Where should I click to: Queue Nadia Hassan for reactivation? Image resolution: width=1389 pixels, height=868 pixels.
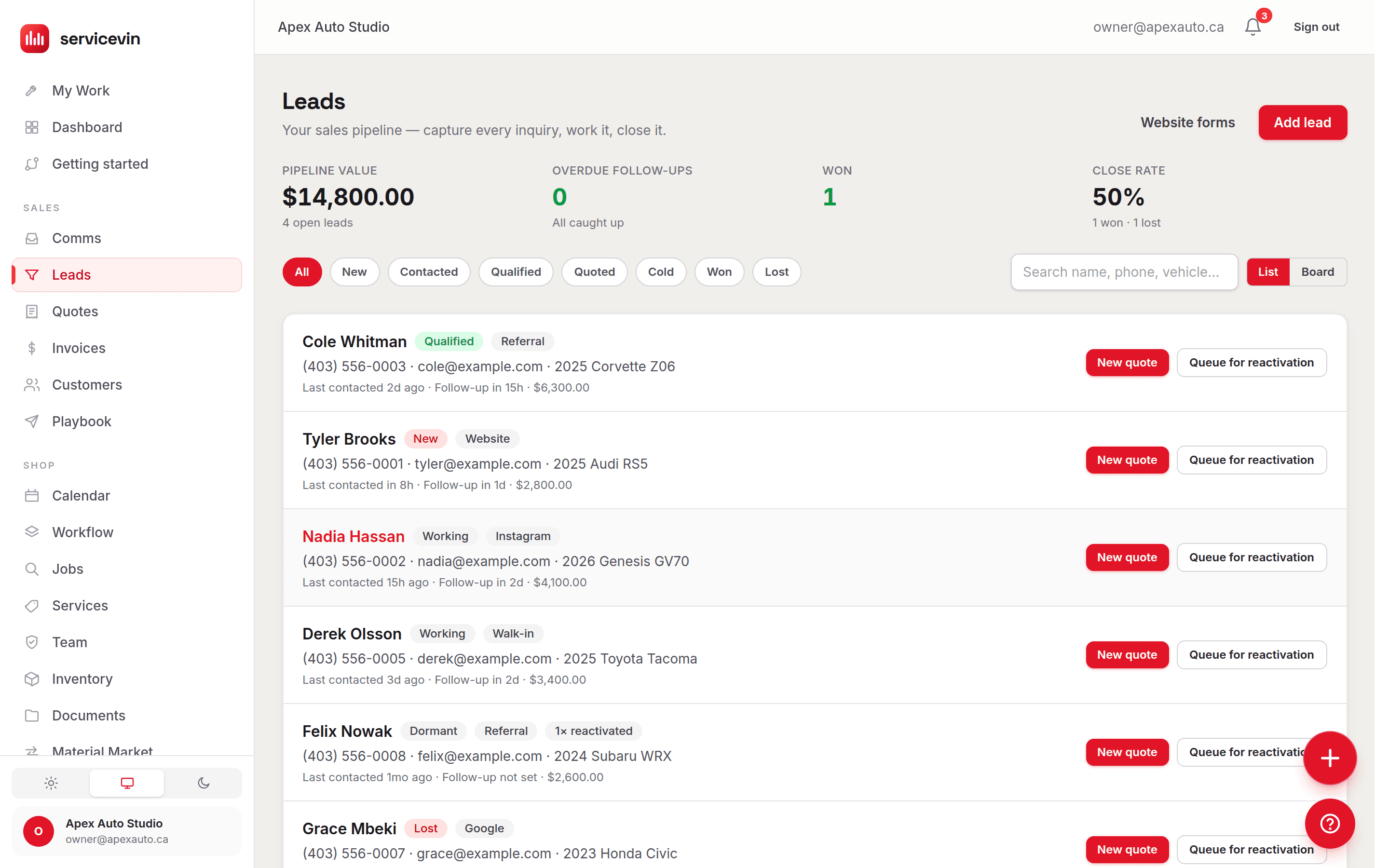point(1251,558)
